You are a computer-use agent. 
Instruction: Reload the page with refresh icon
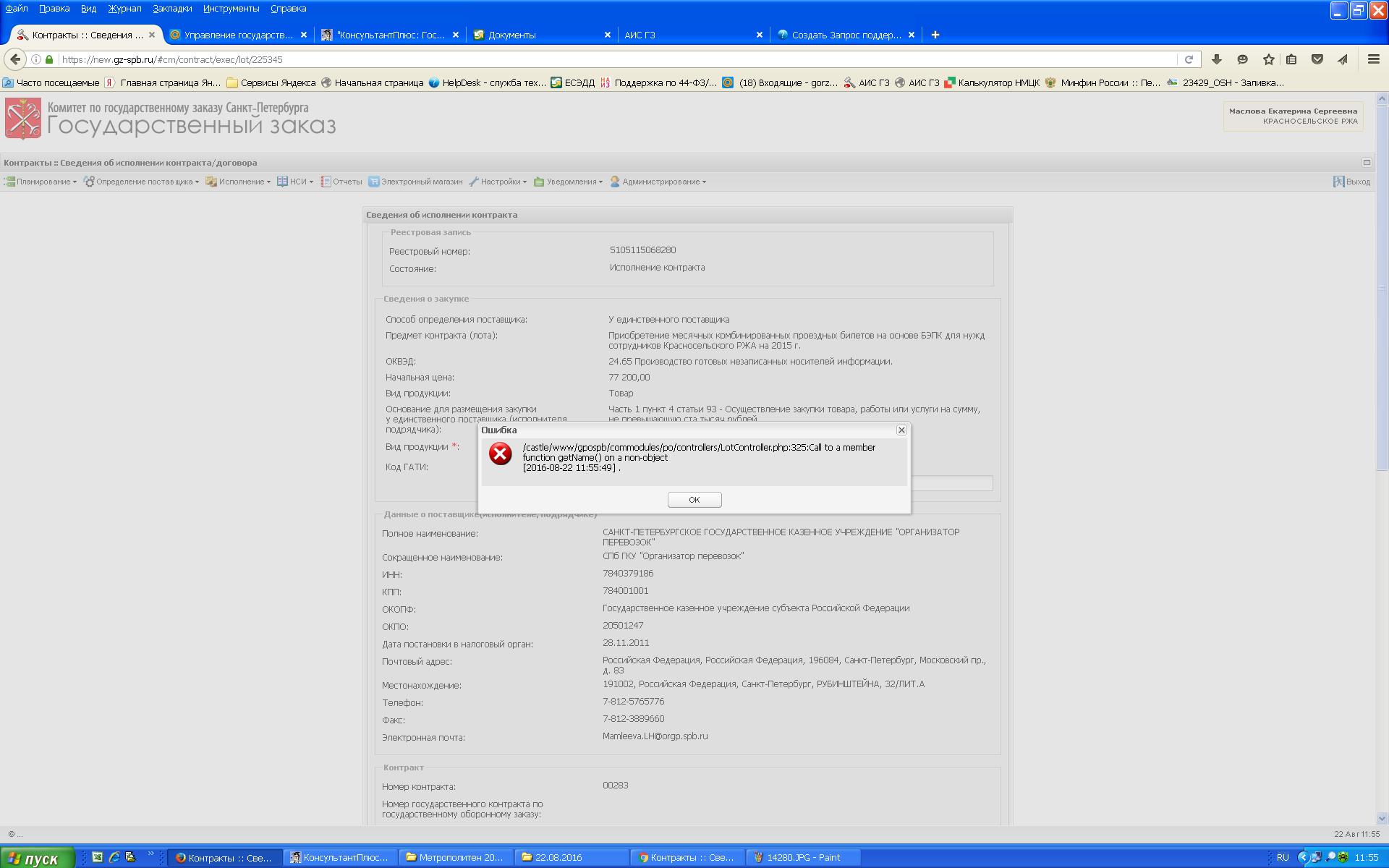click(x=1188, y=59)
